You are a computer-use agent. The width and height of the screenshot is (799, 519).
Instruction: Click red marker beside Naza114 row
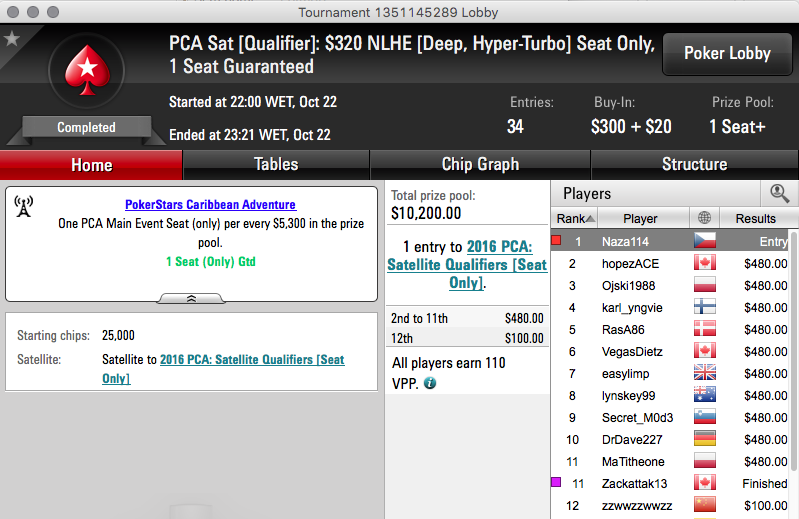tap(556, 240)
